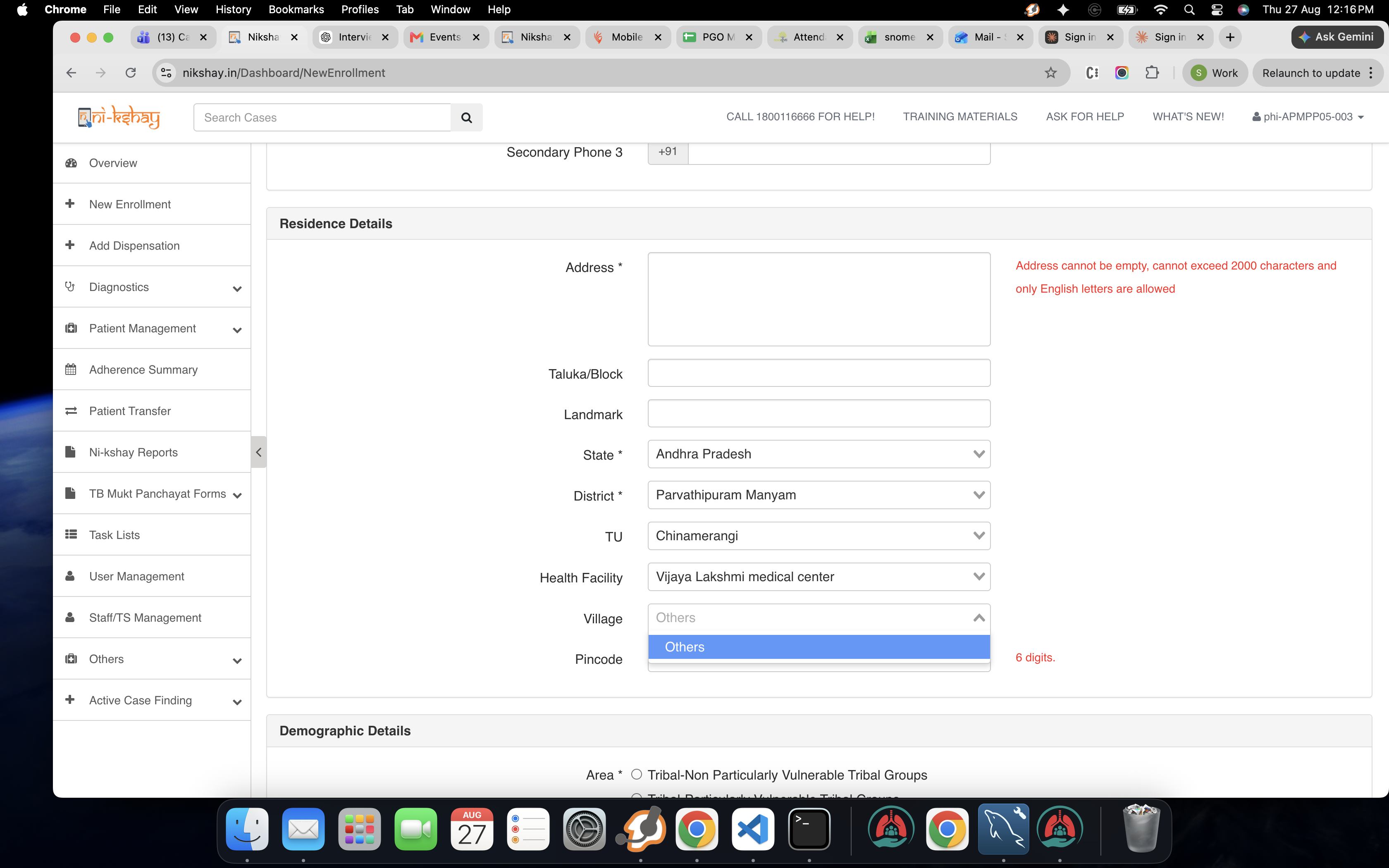
Task: Open Trash in the Dock
Action: (1141, 829)
